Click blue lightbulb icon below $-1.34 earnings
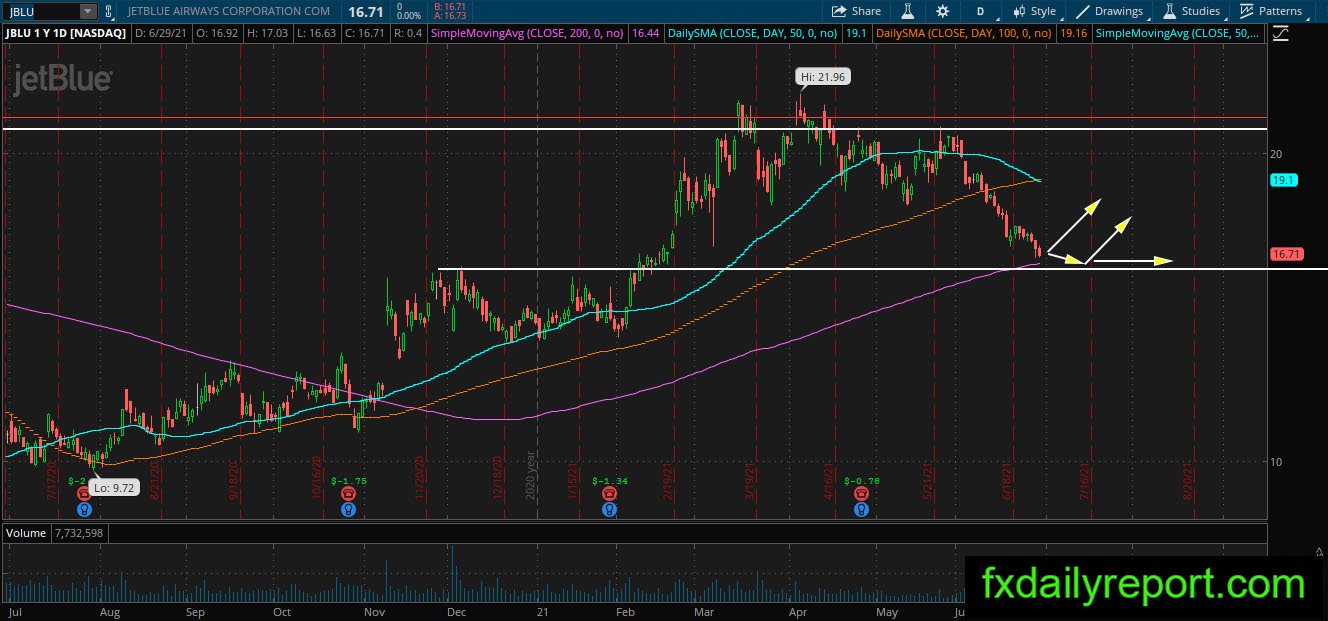 (608, 509)
